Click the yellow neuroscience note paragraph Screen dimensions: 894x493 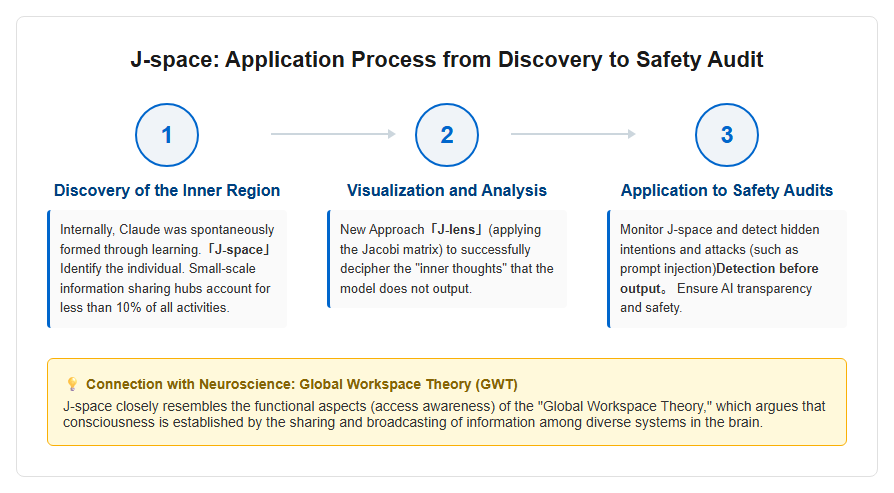444,414
